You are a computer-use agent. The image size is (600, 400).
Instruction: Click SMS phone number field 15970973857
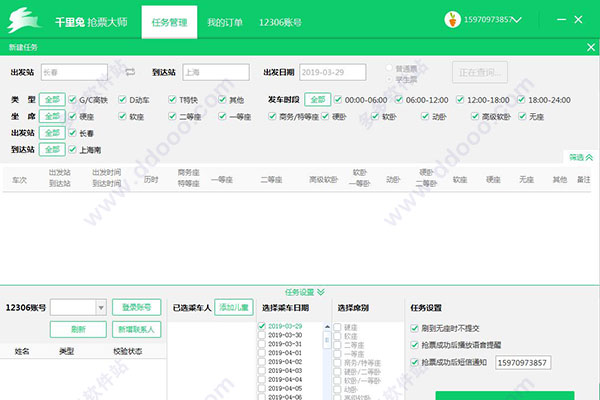tap(523, 362)
